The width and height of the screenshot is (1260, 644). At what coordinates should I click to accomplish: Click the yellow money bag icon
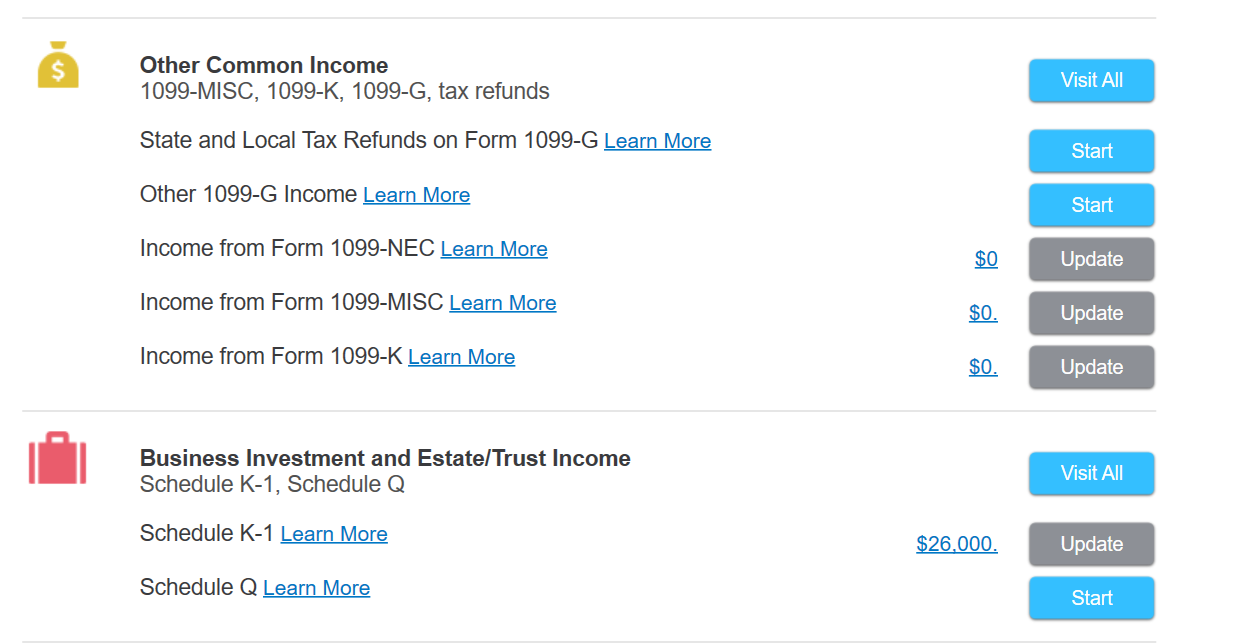click(x=58, y=64)
